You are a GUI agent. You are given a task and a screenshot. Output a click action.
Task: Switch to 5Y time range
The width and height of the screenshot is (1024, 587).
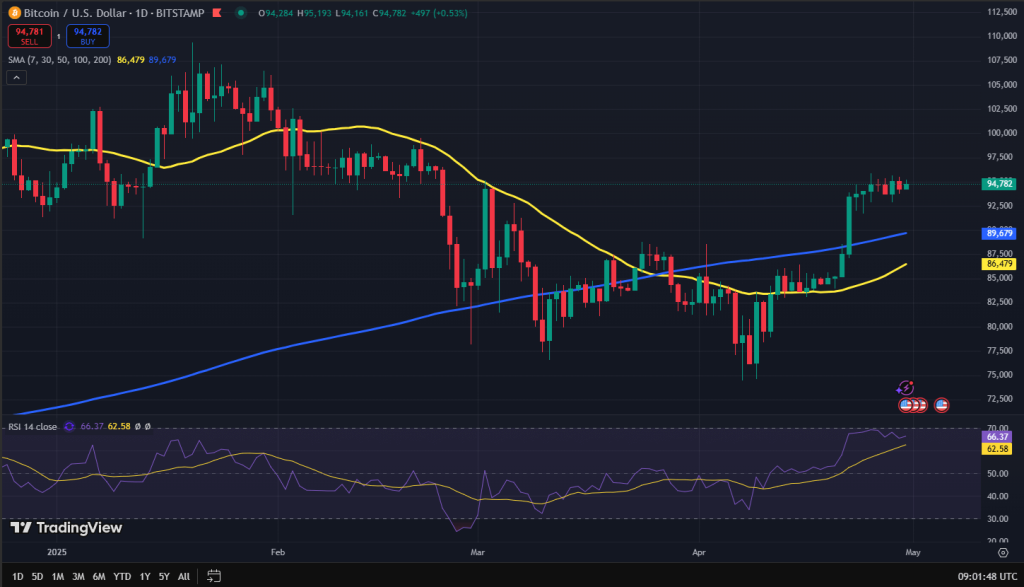[164, 576]
